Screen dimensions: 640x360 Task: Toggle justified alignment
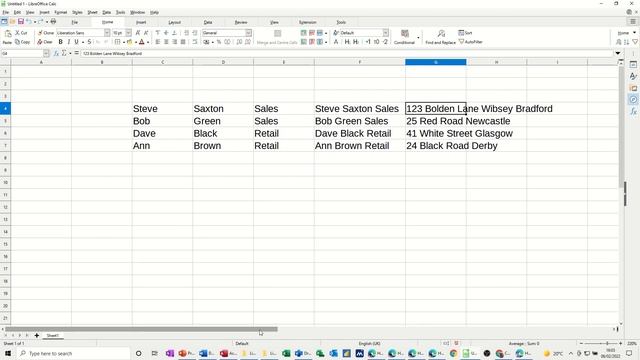pos(183,42)
